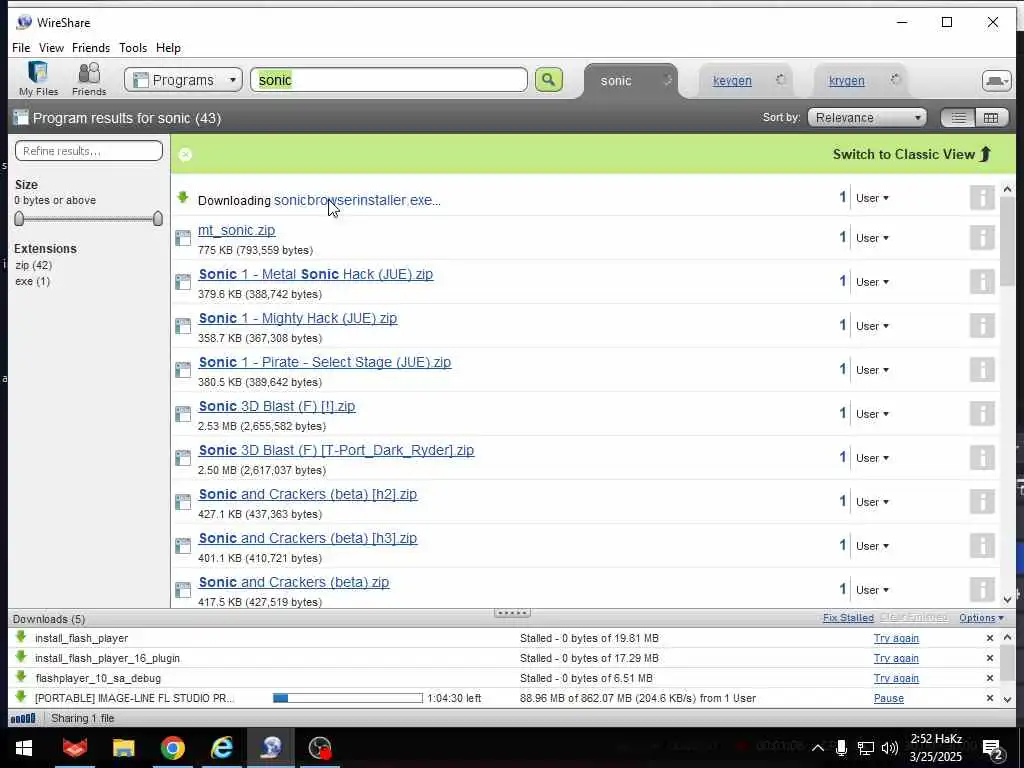This screenshot has width=1024, height=768.
Task: Open info for Sonic 3D Blast T-Port_Dark_Ryder
Action: 982,458
